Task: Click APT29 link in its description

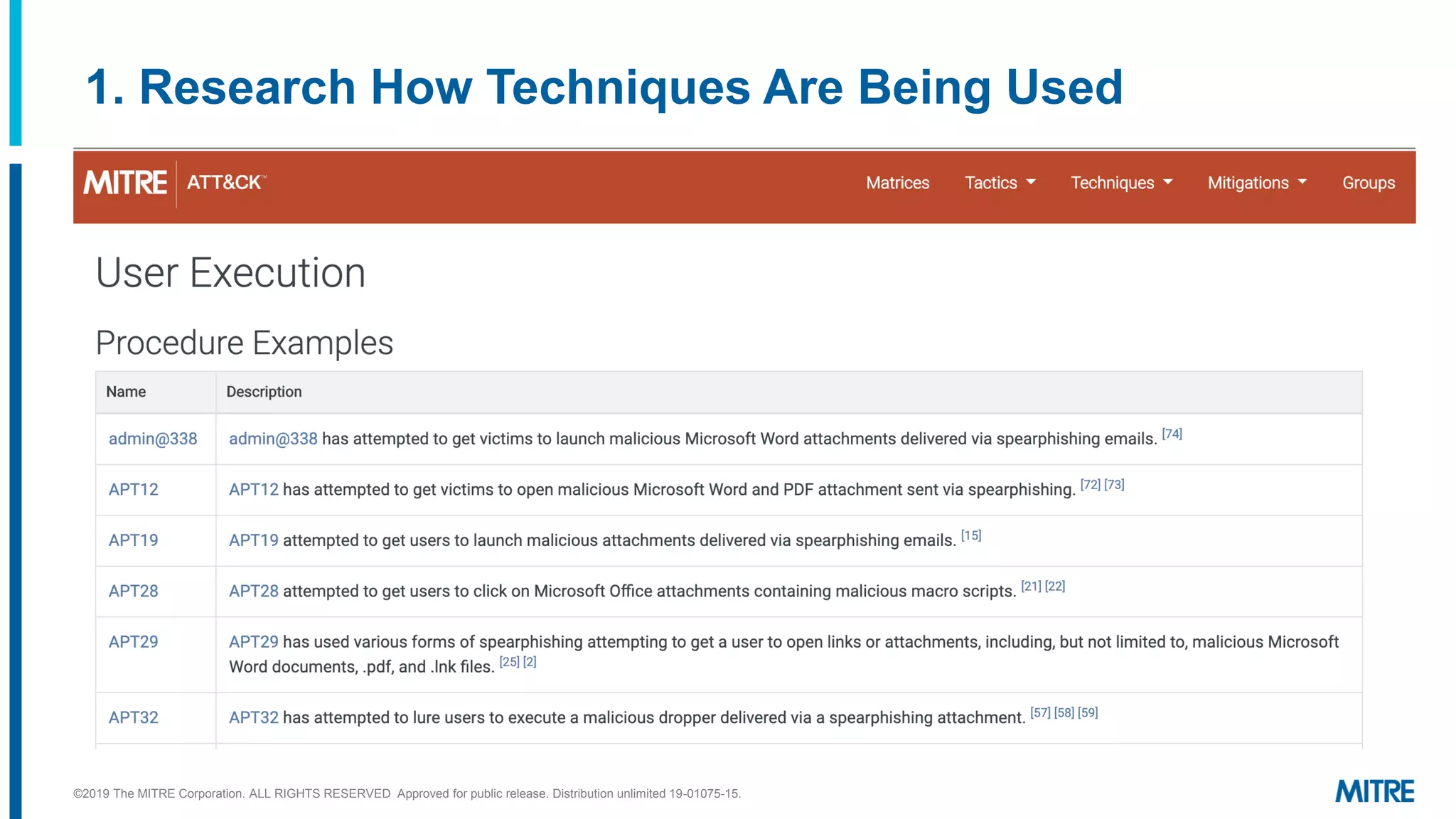Action: [253, 641]
